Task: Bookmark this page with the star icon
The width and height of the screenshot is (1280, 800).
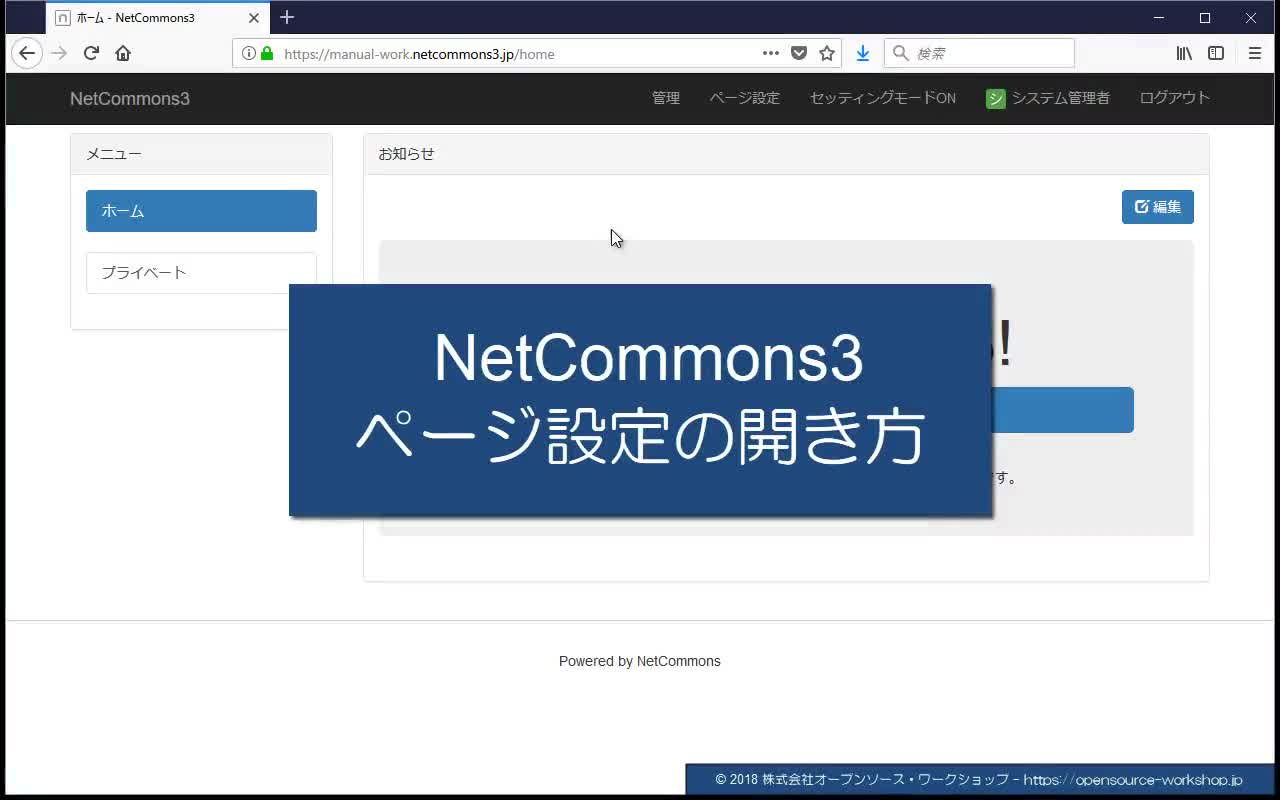Action: [x=827, y=53]
